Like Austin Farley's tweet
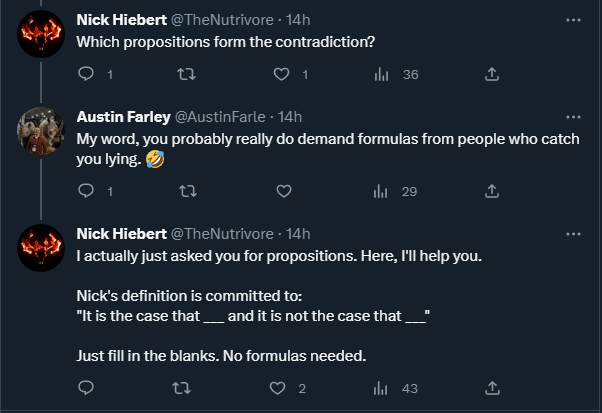Screen dimensions: 602x413 pyautogui.click(x=283, y=191)
